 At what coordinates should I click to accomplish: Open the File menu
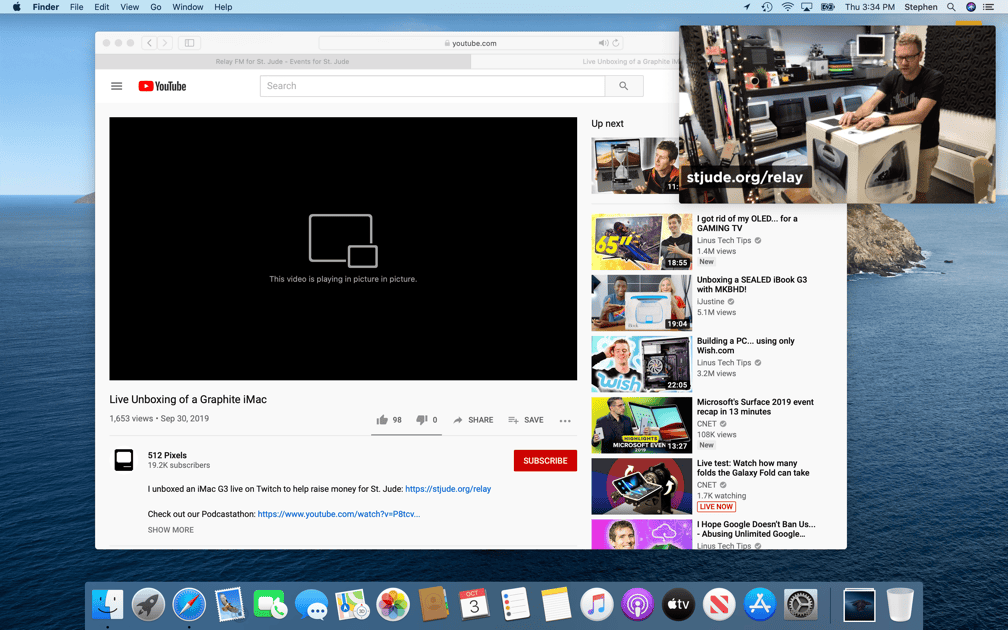point(76,7)
